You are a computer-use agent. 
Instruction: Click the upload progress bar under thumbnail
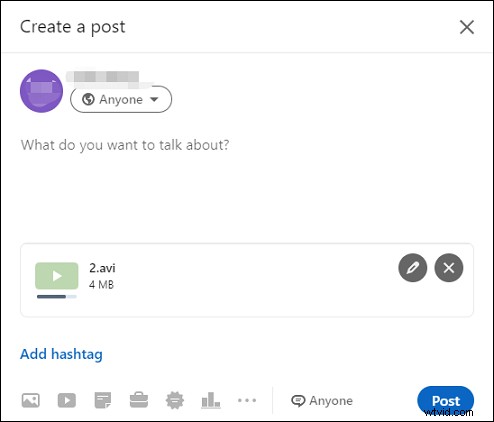[57, 297]
